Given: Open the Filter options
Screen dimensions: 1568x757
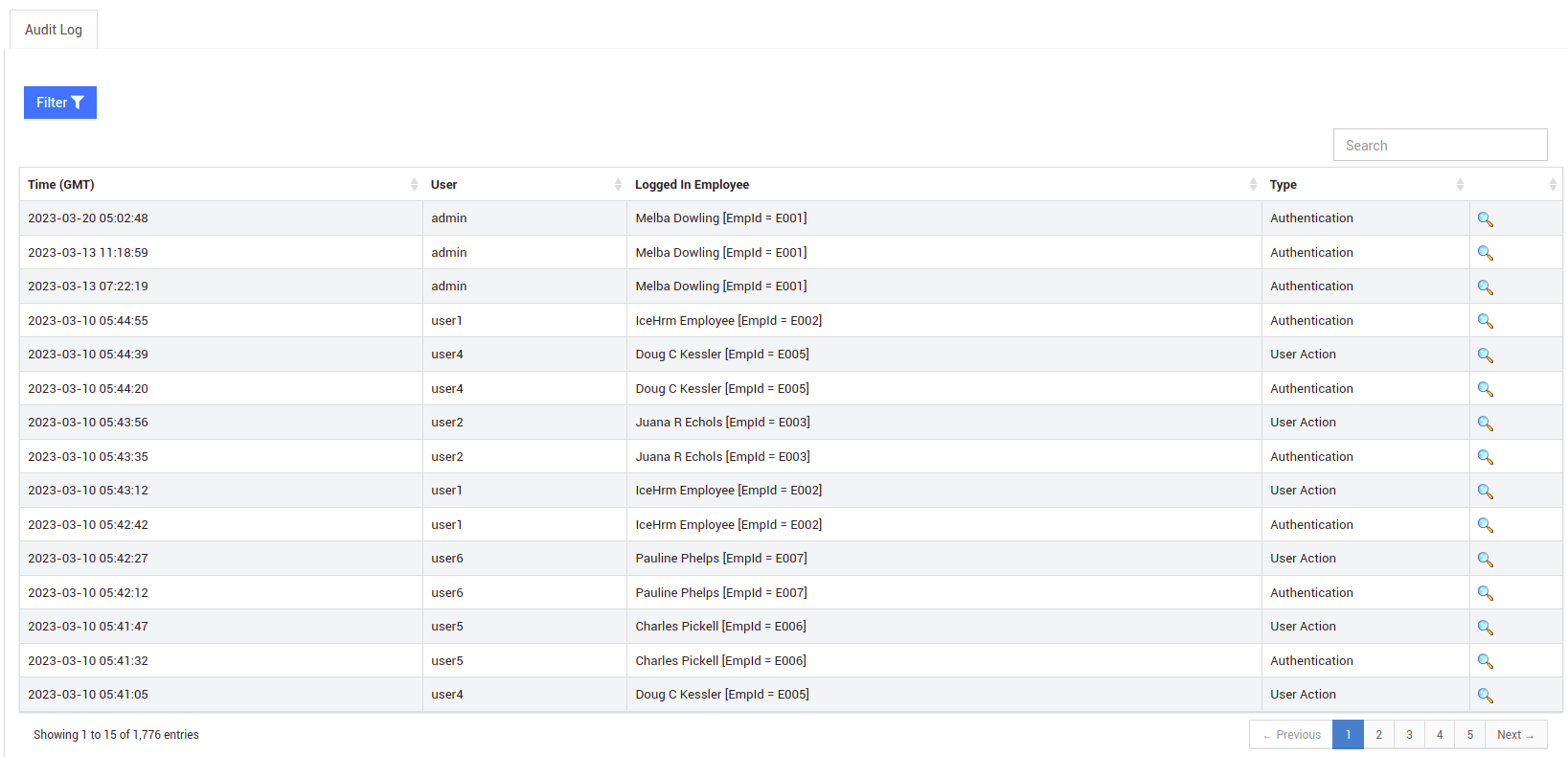Looking at the screenshot, I should (60, 103).
